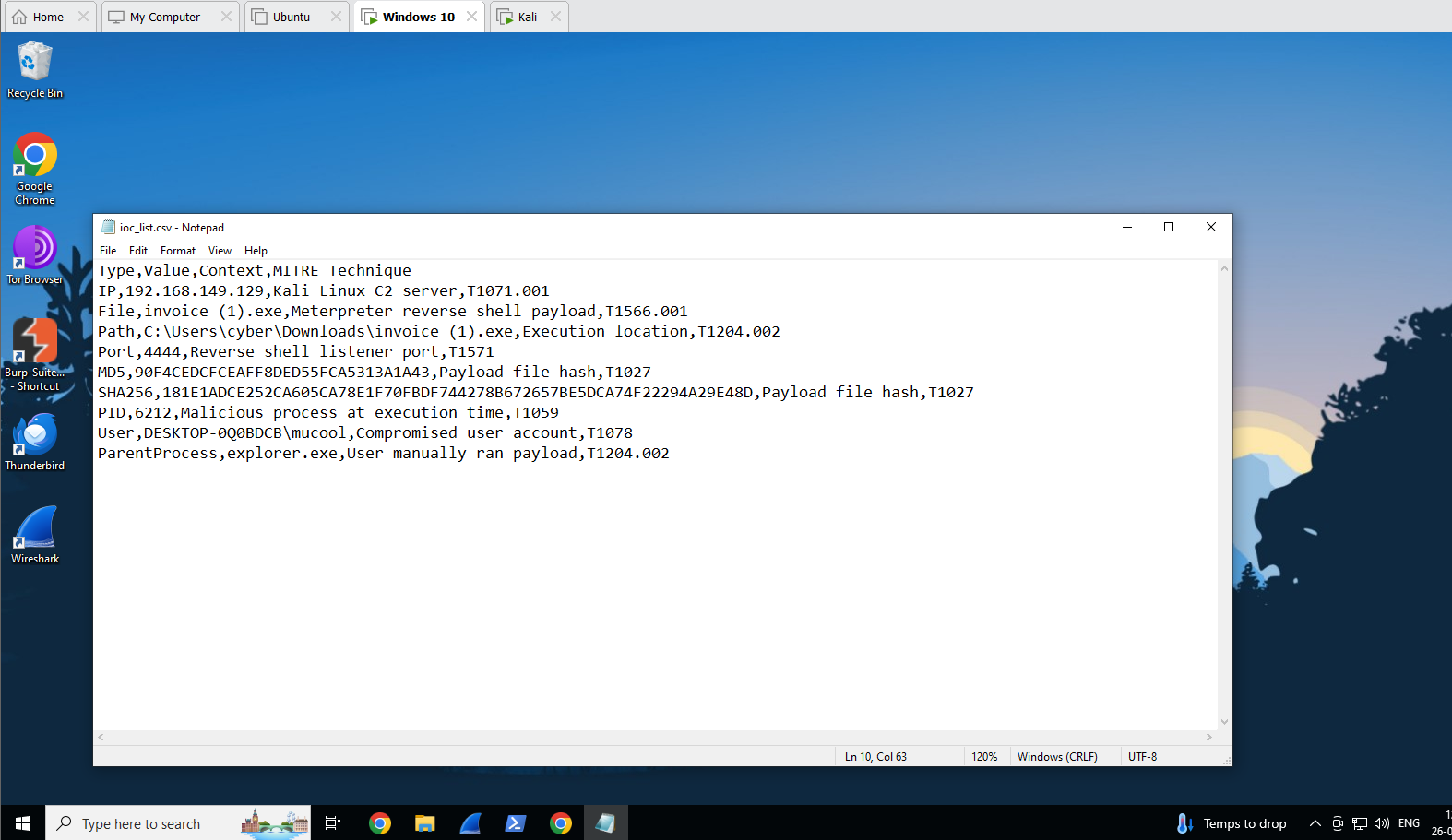
Task: Click Notepad vertical scrollbar down arrow
Action: (x=1224, y=722)
